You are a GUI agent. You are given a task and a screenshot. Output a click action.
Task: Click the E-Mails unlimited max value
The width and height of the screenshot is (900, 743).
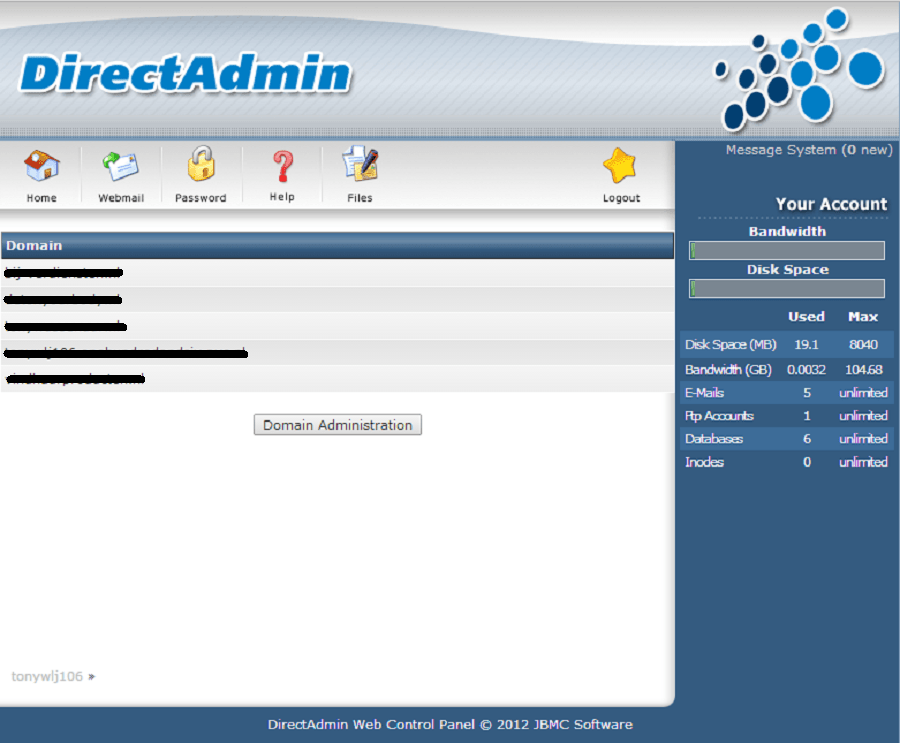click(863, 393)
